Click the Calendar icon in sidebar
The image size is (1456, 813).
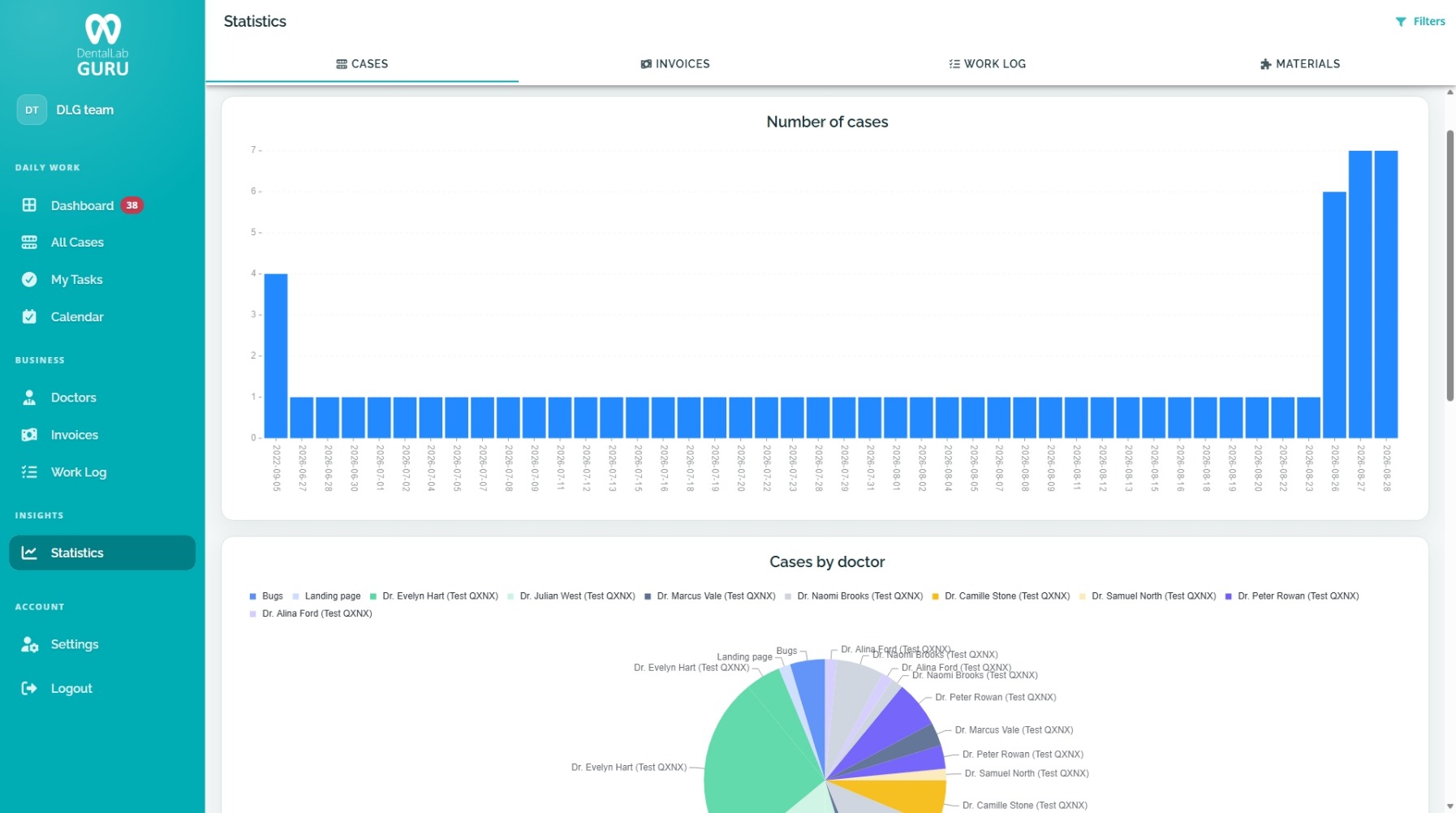(x=29, y=316)
